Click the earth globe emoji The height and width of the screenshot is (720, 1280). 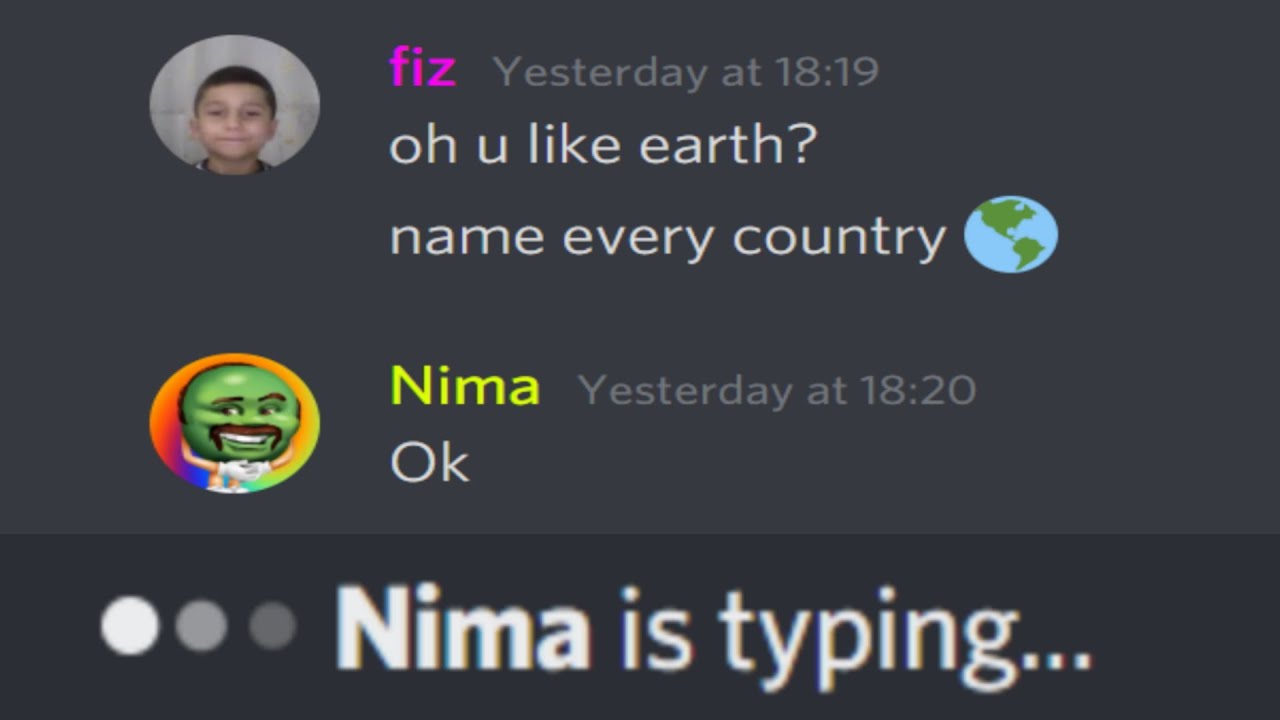click(x=1010, y=234)
